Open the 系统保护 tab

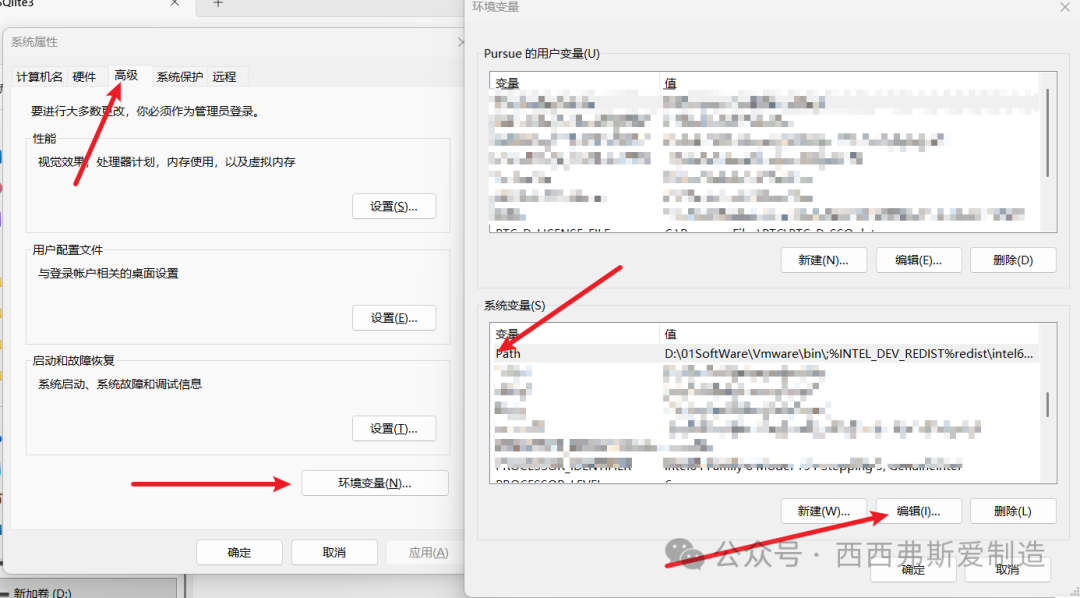(x=180, y=77)
